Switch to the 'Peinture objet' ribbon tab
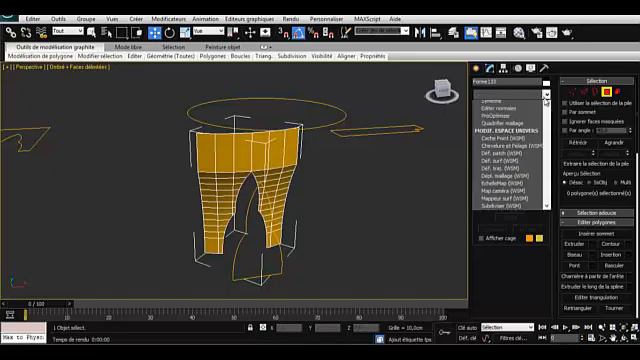 click(222, 47)
